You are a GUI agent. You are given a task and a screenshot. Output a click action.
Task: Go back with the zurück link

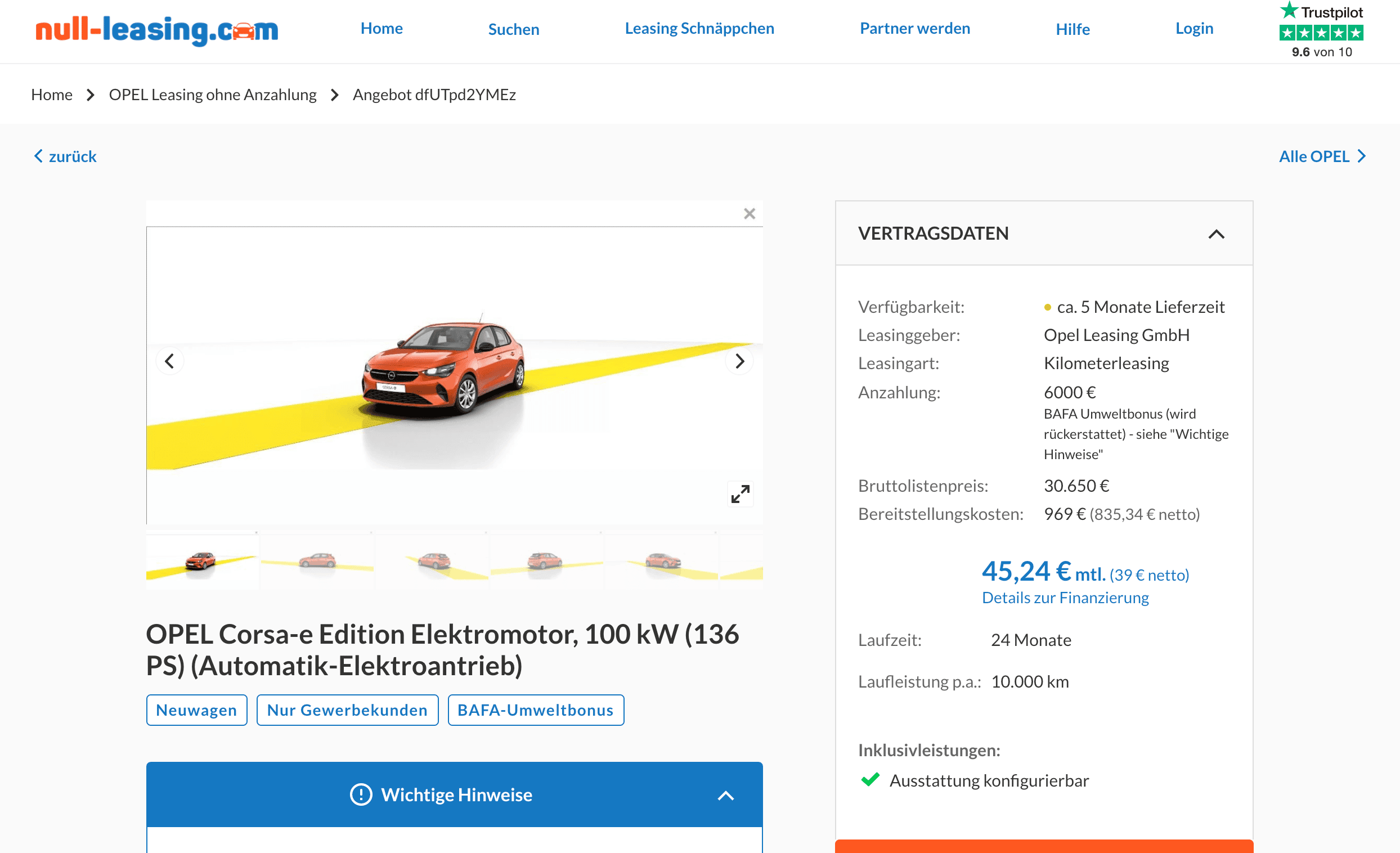65,156
